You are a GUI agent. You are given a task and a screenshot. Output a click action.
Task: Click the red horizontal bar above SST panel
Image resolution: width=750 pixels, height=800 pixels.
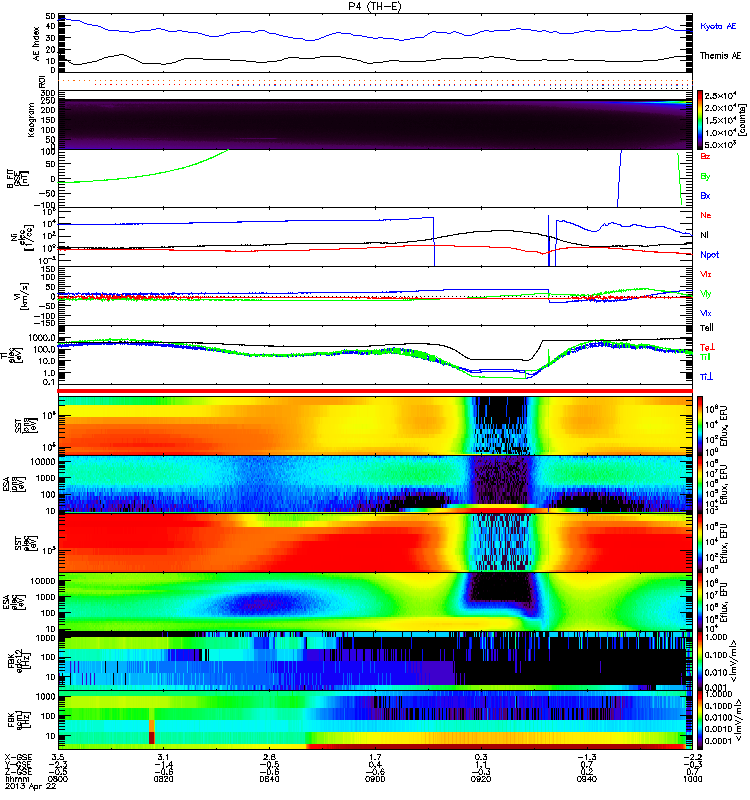[x=376, y=391]
